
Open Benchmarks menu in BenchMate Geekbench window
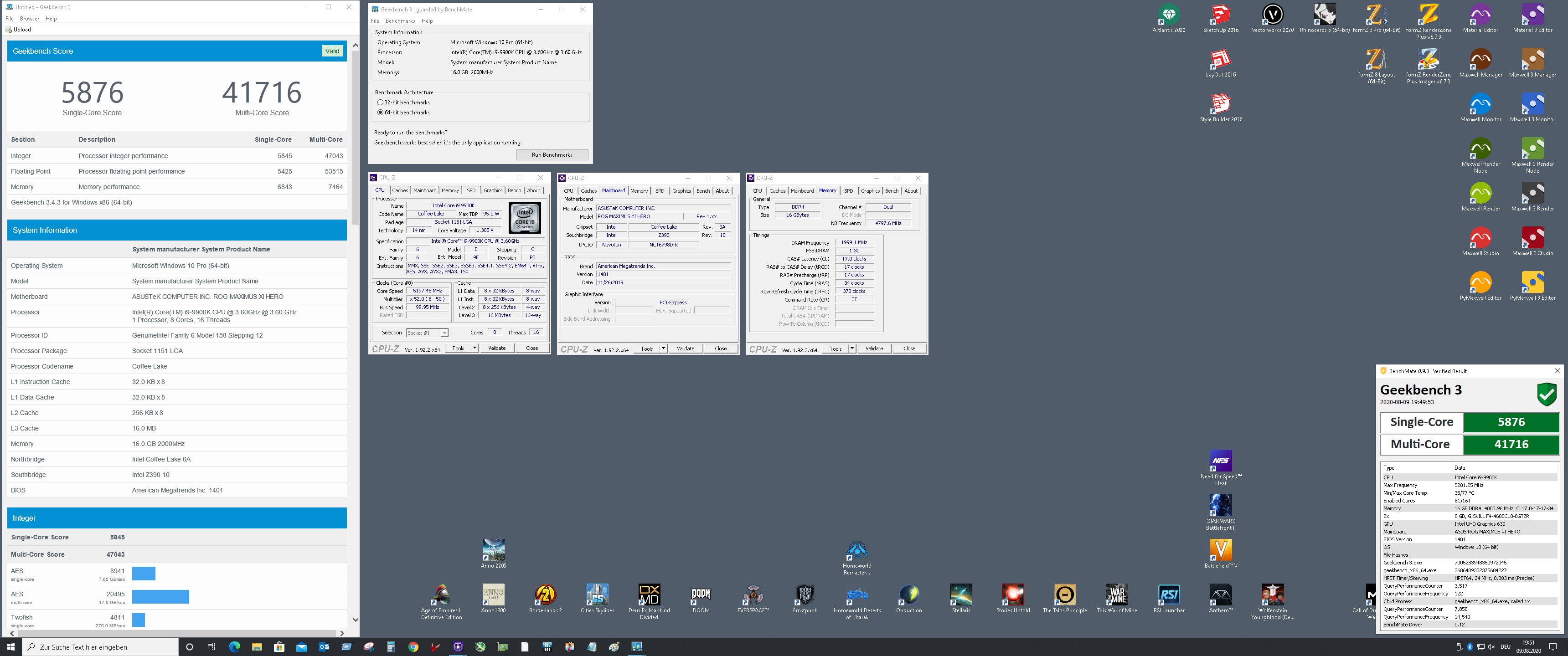coord(400,20)
